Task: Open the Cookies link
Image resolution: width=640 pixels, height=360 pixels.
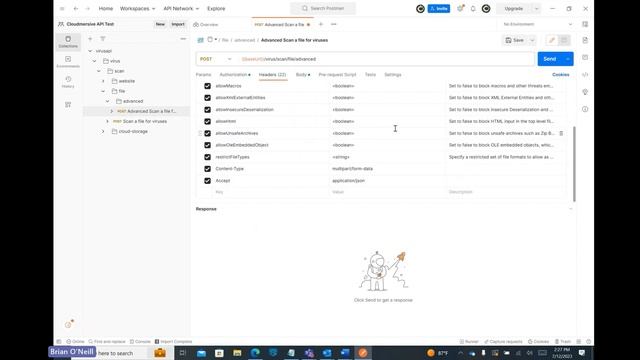Action: tap(560, 75)
